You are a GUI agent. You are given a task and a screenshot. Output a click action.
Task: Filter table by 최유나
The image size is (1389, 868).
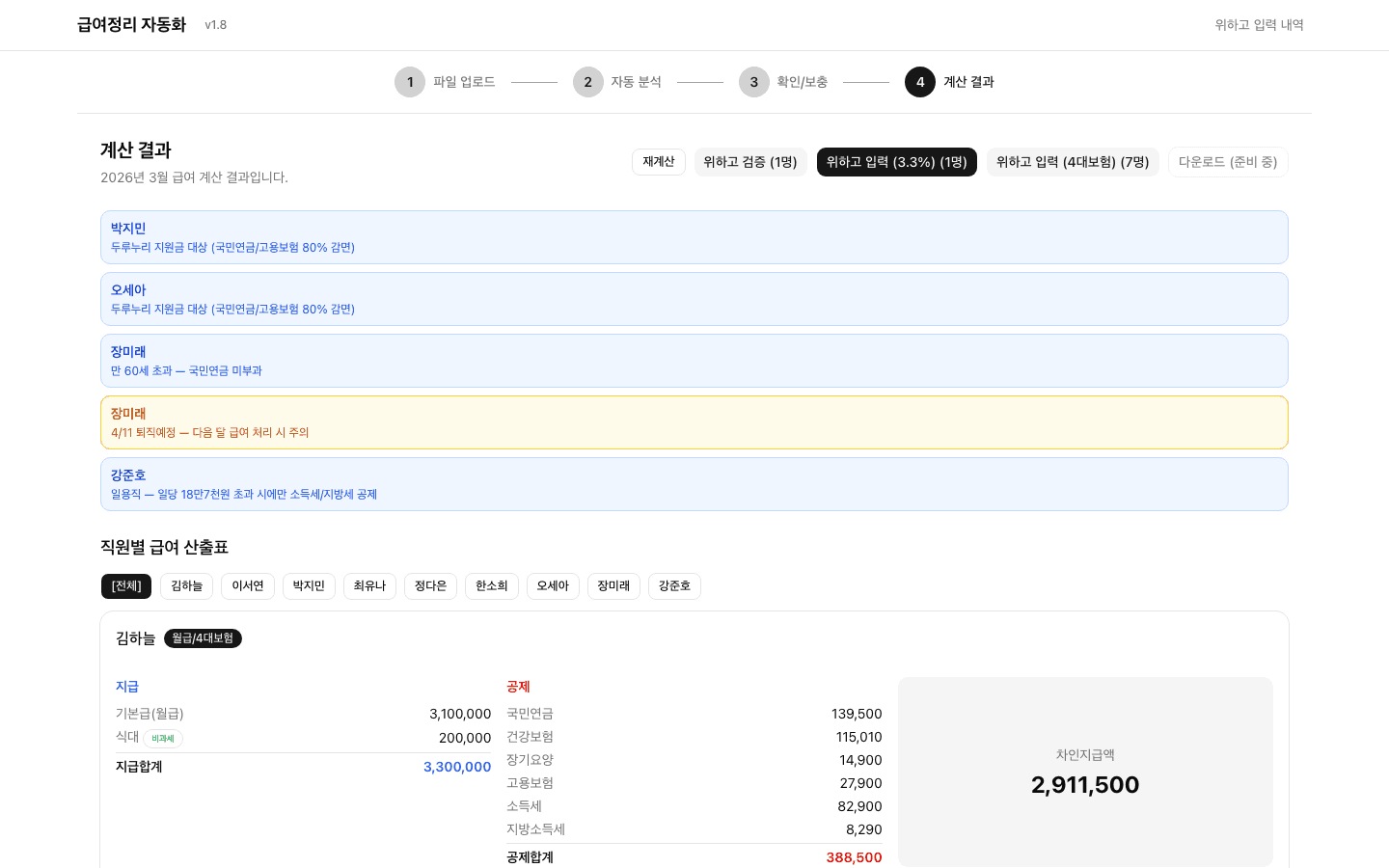[369, 586]
